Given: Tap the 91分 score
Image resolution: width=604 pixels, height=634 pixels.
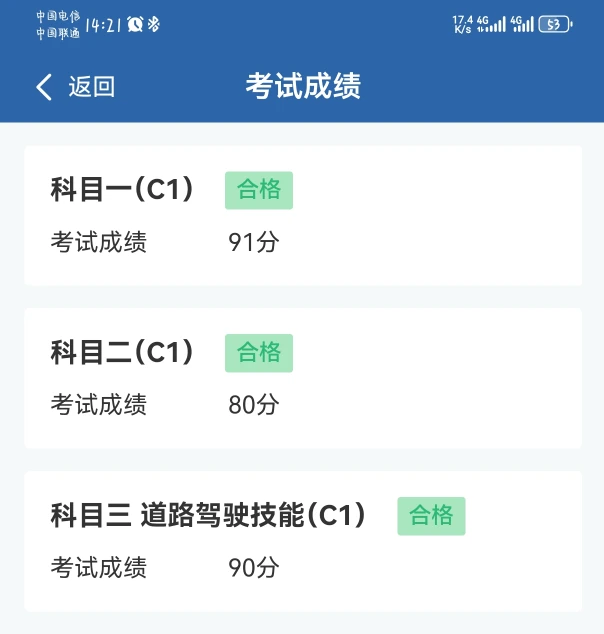Looking at the screenshot, I should pos(253,242).
